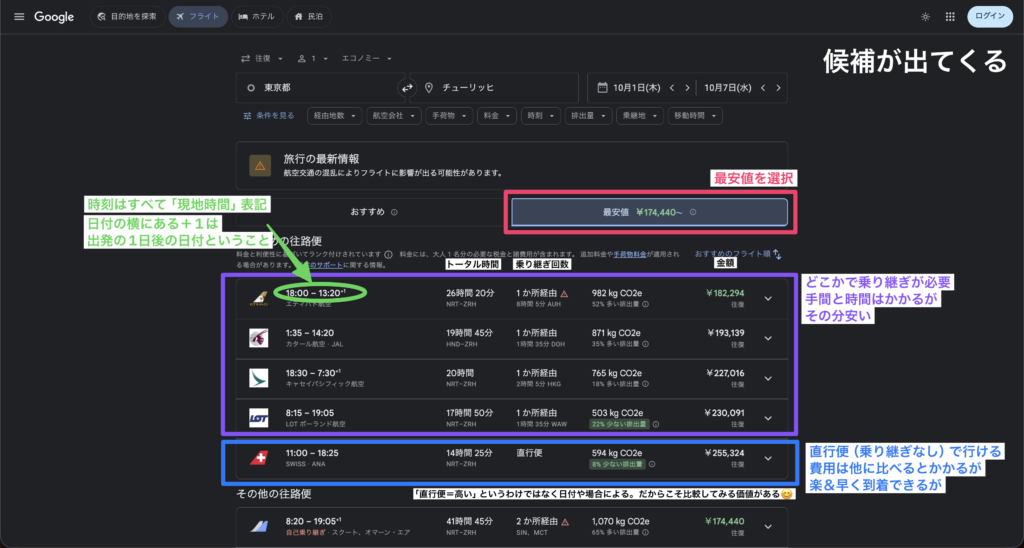Open the 排出量 filter
The width and height of the screenshot is (1024, 548).
click(588, 116)
